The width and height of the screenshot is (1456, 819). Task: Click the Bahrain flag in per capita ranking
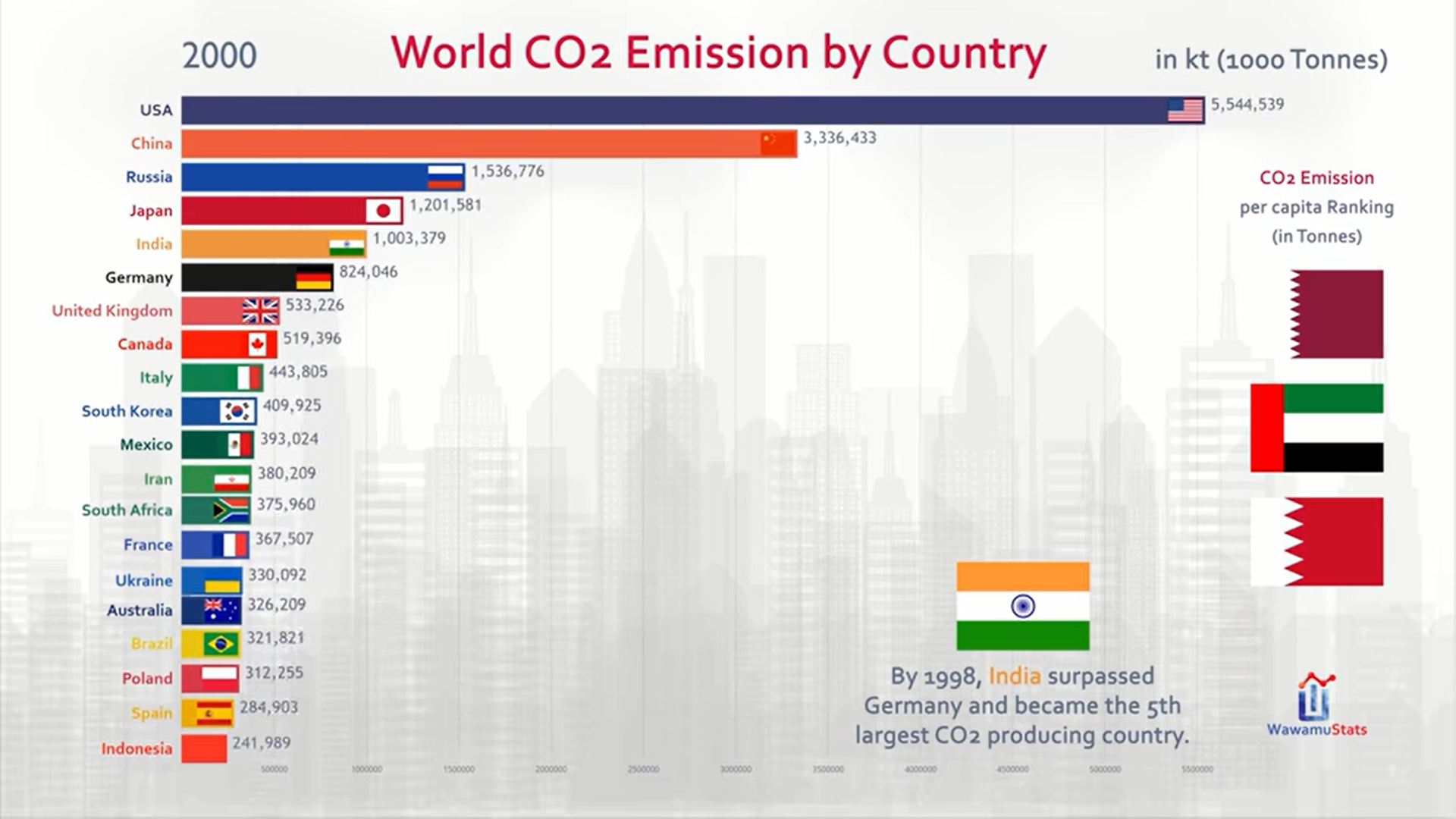pyautogui.click(x=1317, y=541)
